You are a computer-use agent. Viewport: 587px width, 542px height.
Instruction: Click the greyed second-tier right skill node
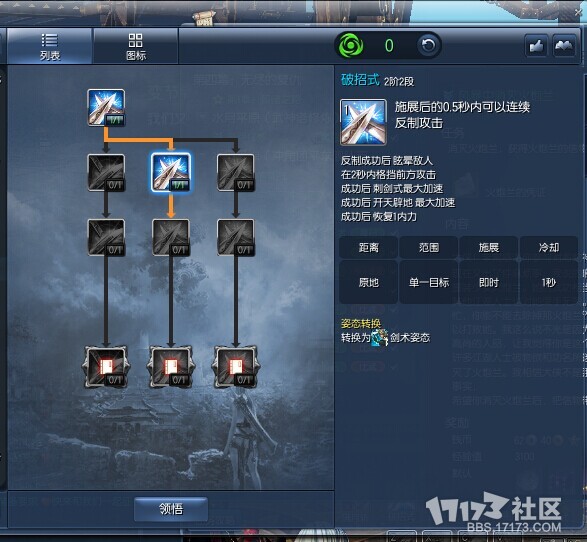(x=236, y=173)
